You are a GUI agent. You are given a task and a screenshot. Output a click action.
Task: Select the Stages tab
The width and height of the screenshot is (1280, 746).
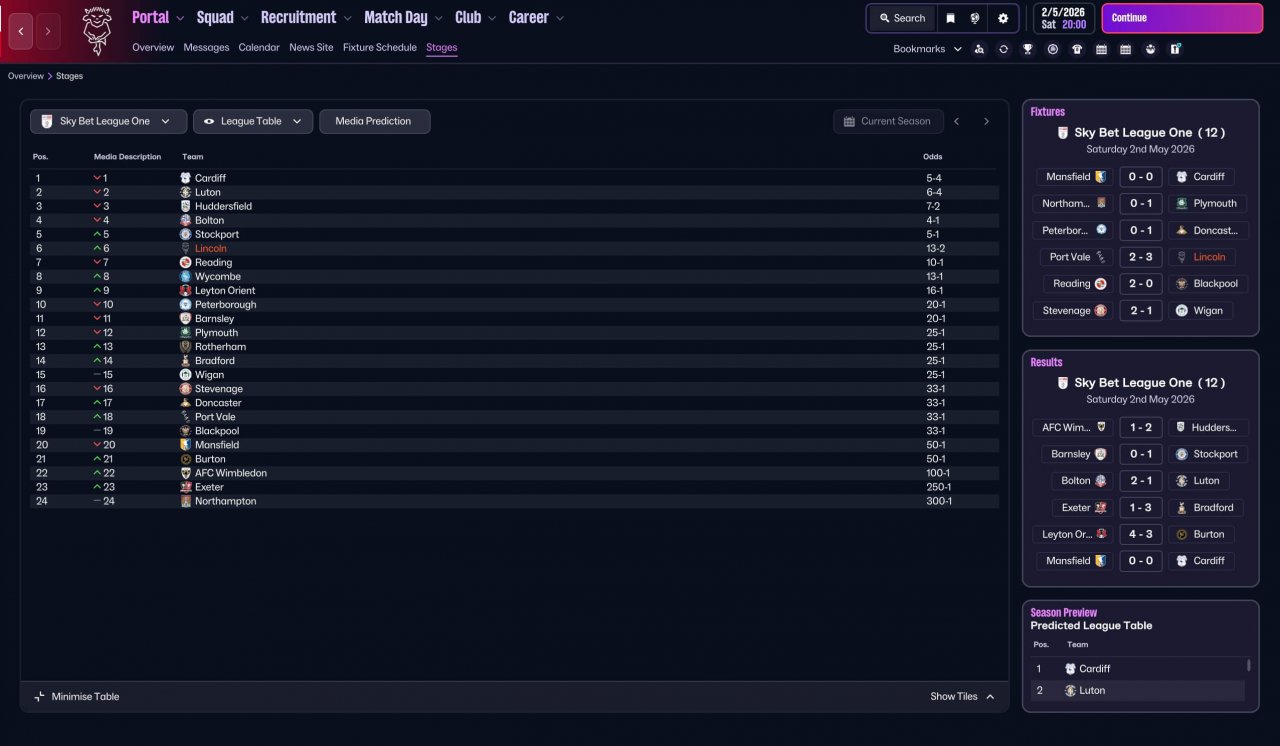pos(441,47)
